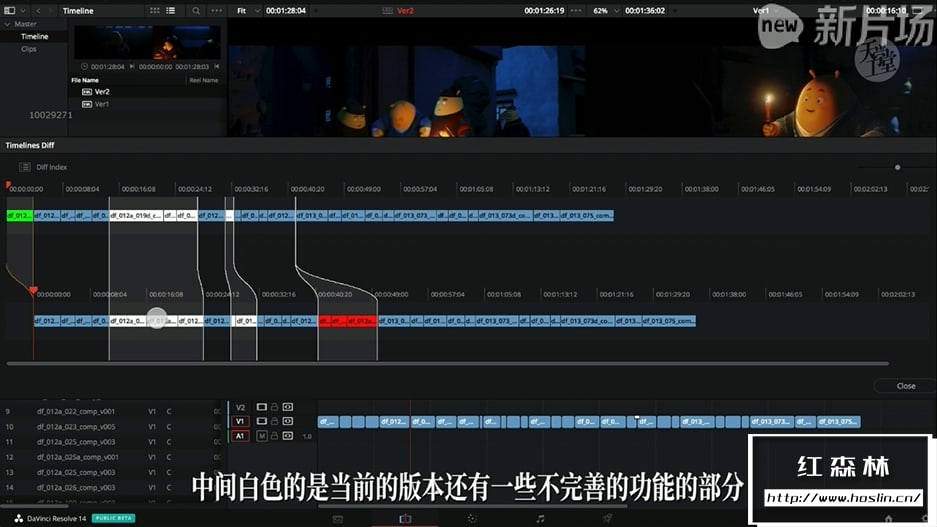Open the Diff Index label
This screenshot has height=527, width=937.
point(51,167)
